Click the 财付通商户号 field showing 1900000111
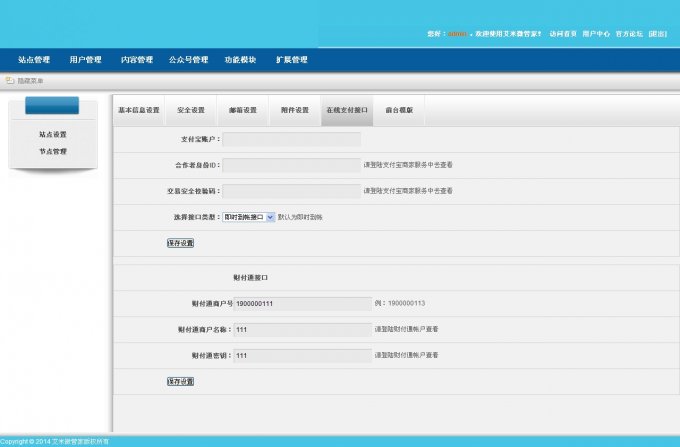Viewport: 680px width, 447px height. 303,303
